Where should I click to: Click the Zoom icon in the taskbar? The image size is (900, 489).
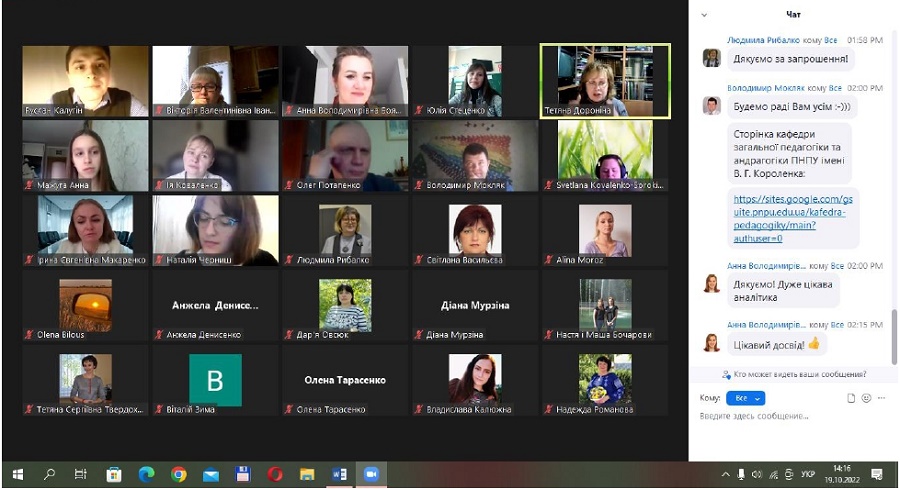coord(370,474)
